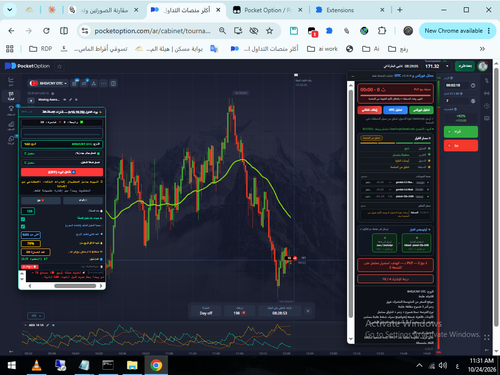Click the currency icon beside amount field
Viewport: 500px width, 375px height.
coord(473,101)
